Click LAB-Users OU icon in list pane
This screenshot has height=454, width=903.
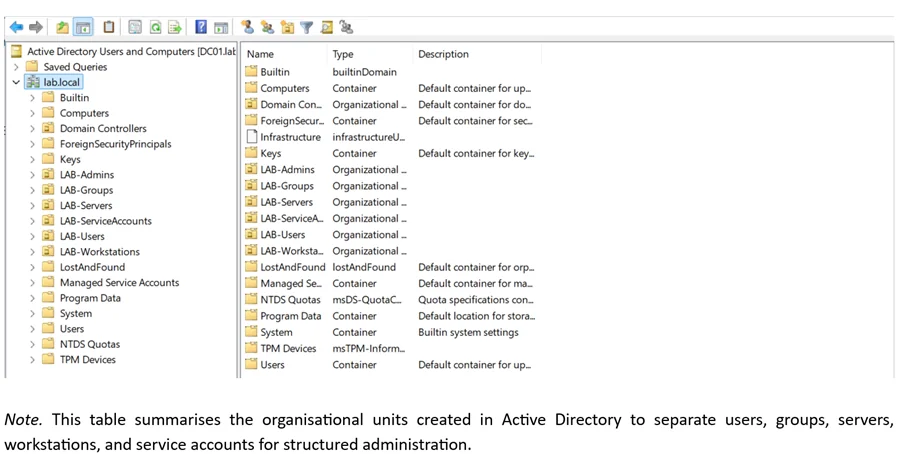pos(251,234)
